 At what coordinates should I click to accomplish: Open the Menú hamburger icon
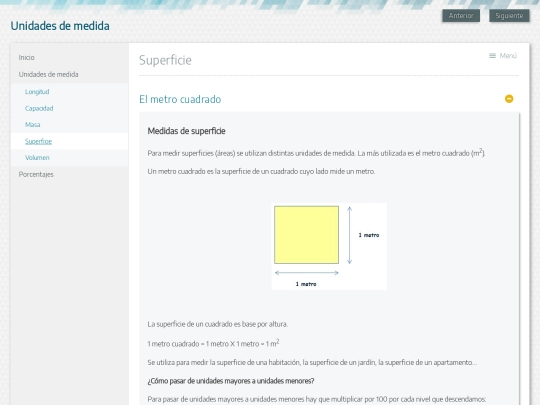pos(503,56)
